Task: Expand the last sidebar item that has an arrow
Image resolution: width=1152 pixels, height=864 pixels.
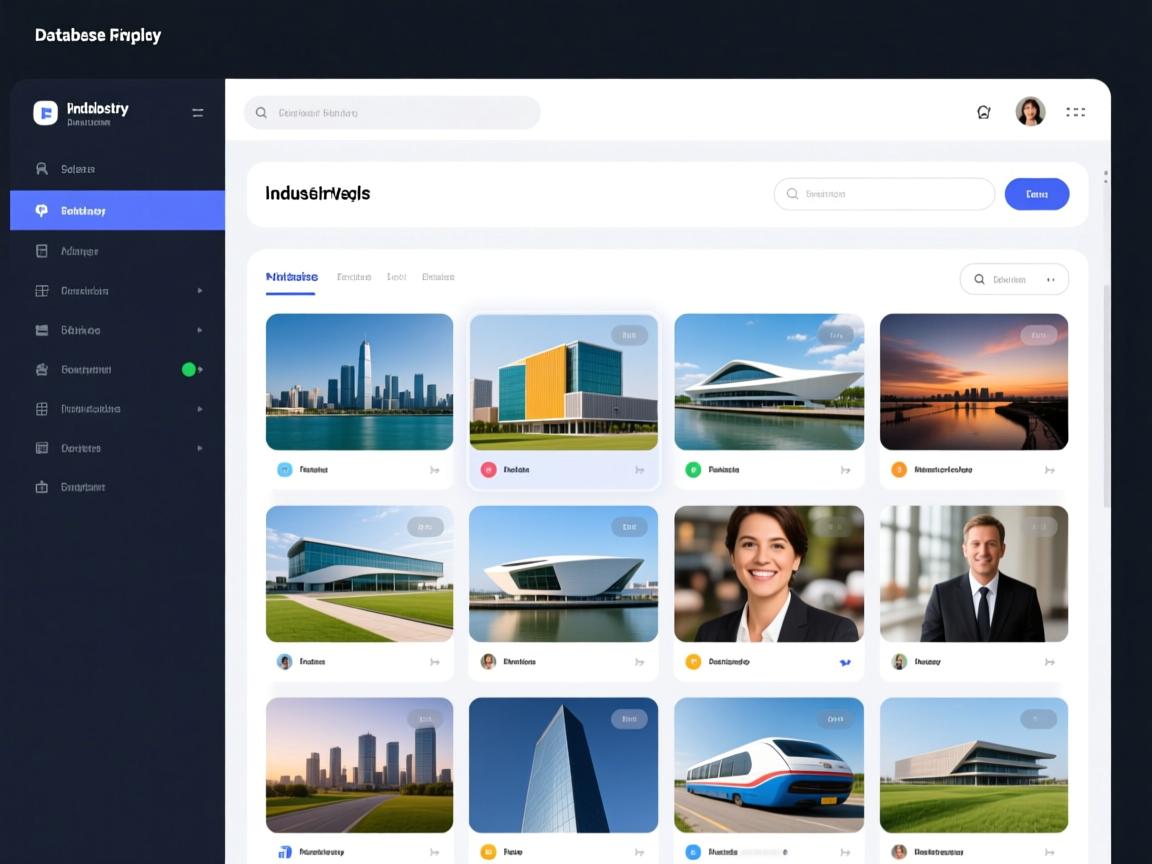Action: coord(200,448)
